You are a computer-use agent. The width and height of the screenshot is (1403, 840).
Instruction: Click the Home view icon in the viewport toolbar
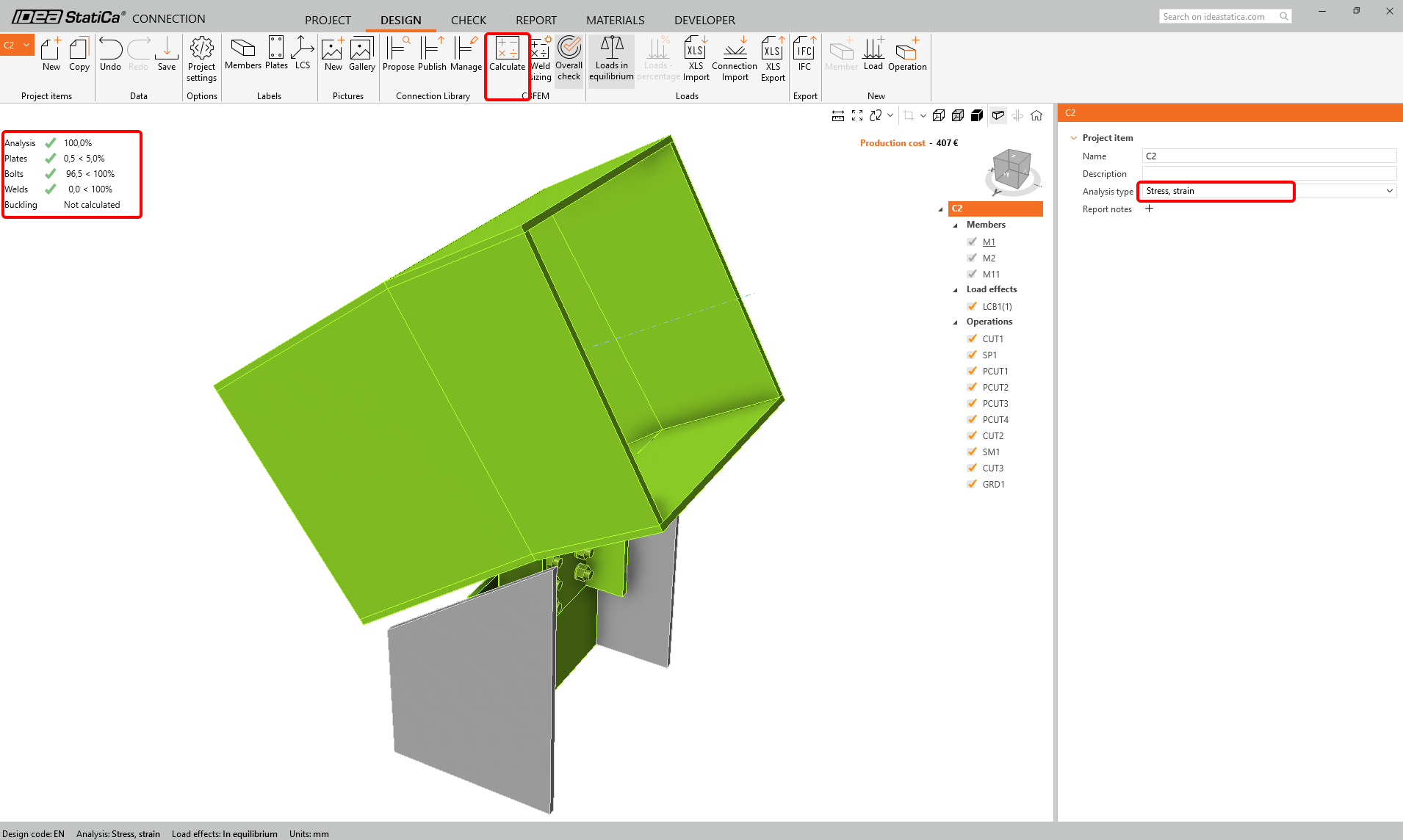pyautogui.click(x=1036, y=115)
